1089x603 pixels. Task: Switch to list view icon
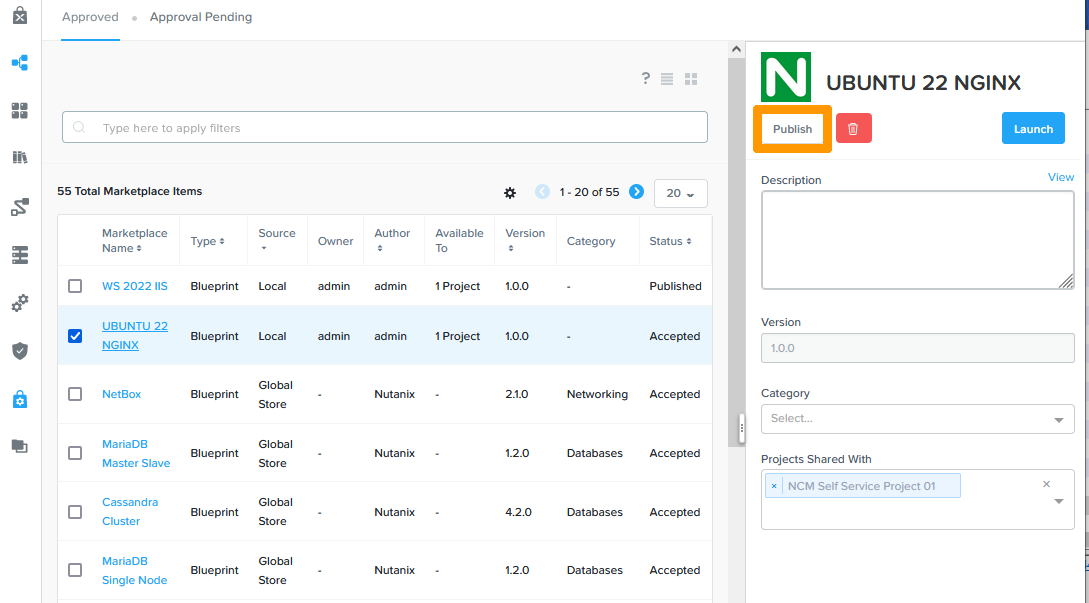(x=667, y=79)
